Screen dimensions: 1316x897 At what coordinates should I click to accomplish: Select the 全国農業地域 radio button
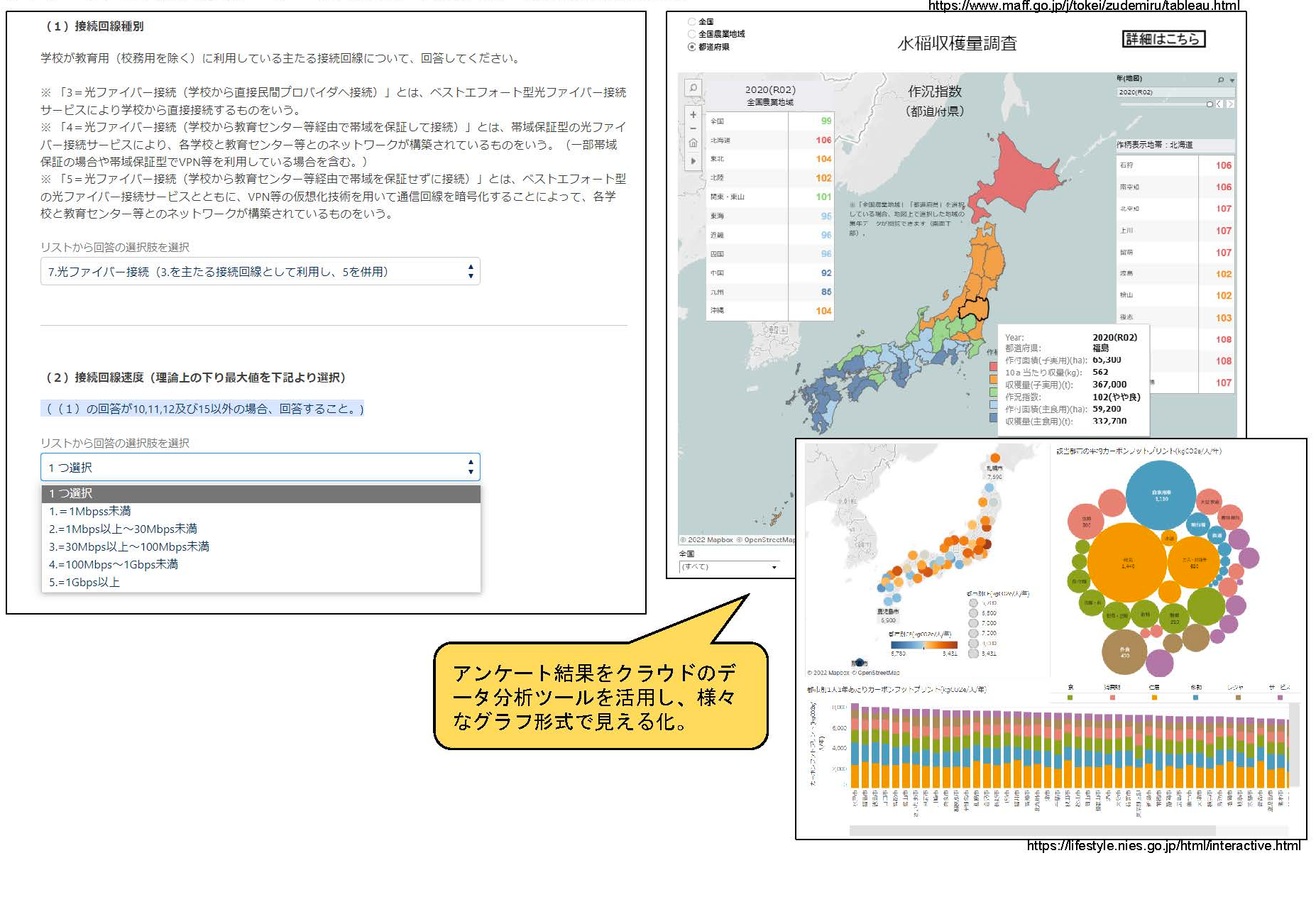(691, 34)
